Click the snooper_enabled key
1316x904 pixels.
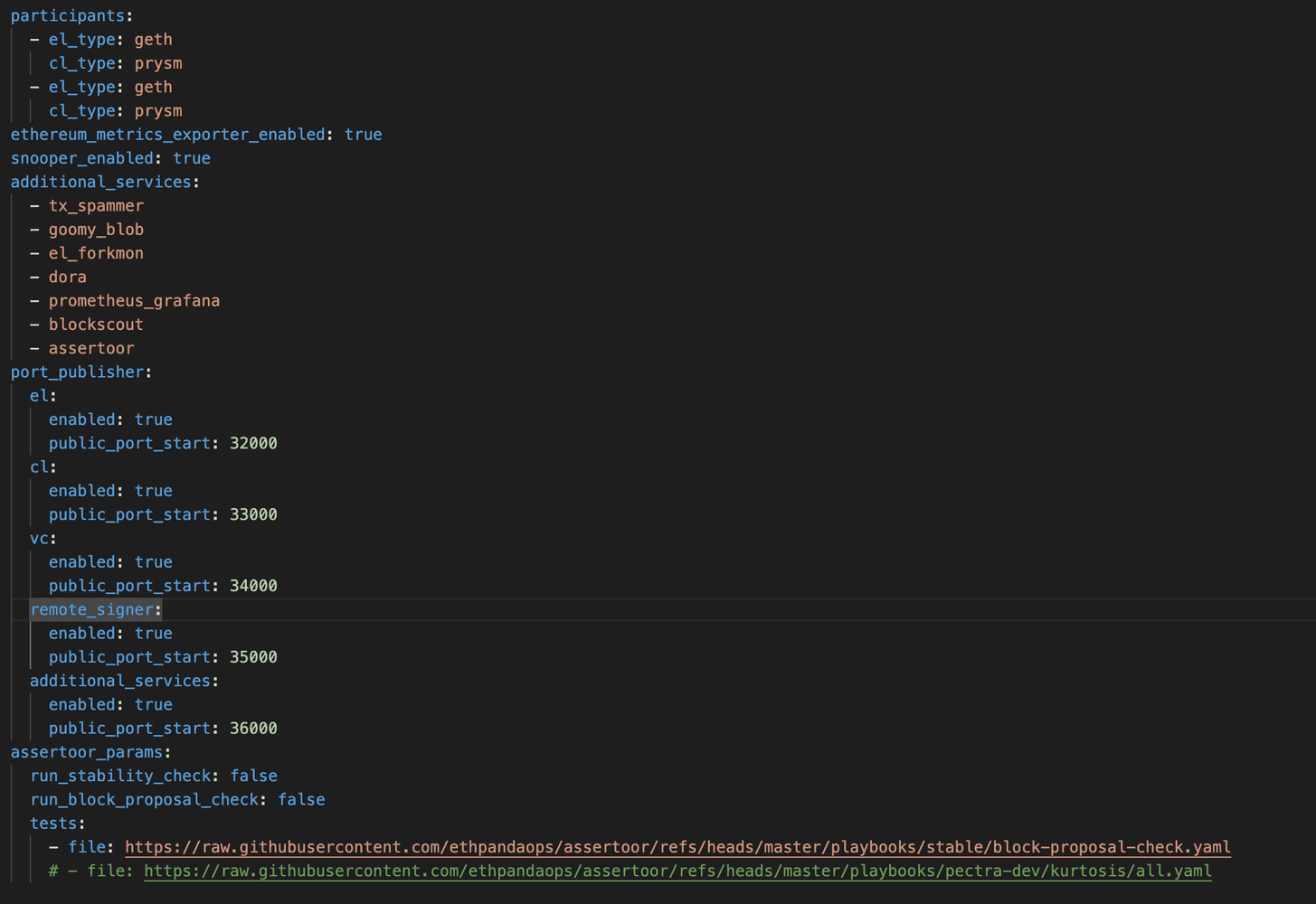point(81,158)
